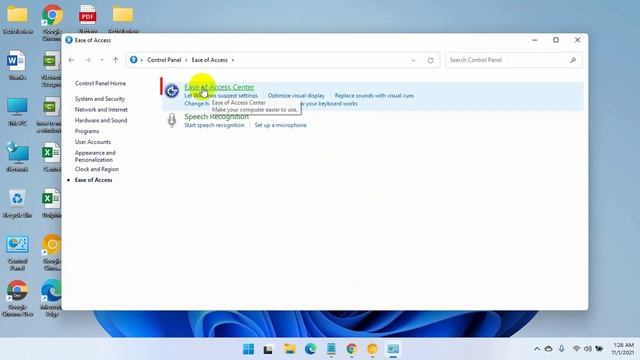This screenshot has height=360, width=640.
Task: Select the Google Chrome Dev desktop shortcut
Action: click(17, 299)
